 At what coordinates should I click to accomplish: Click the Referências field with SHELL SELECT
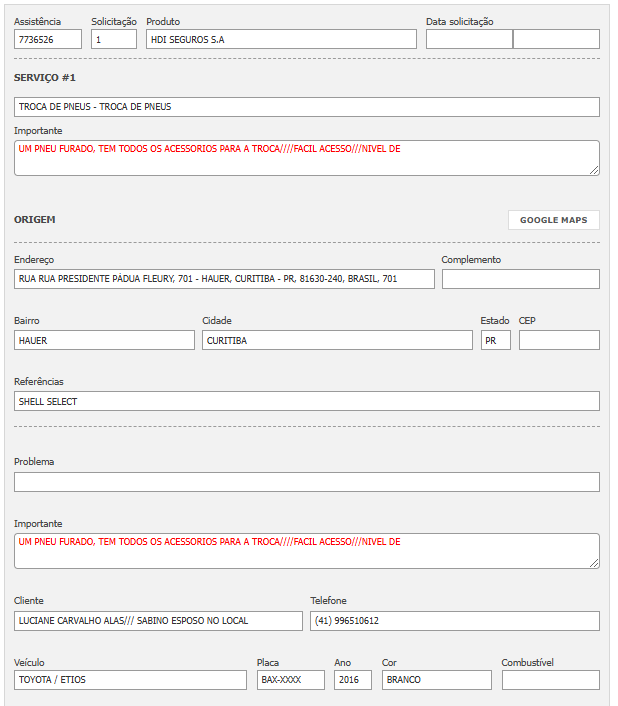[x=306, y=401]
